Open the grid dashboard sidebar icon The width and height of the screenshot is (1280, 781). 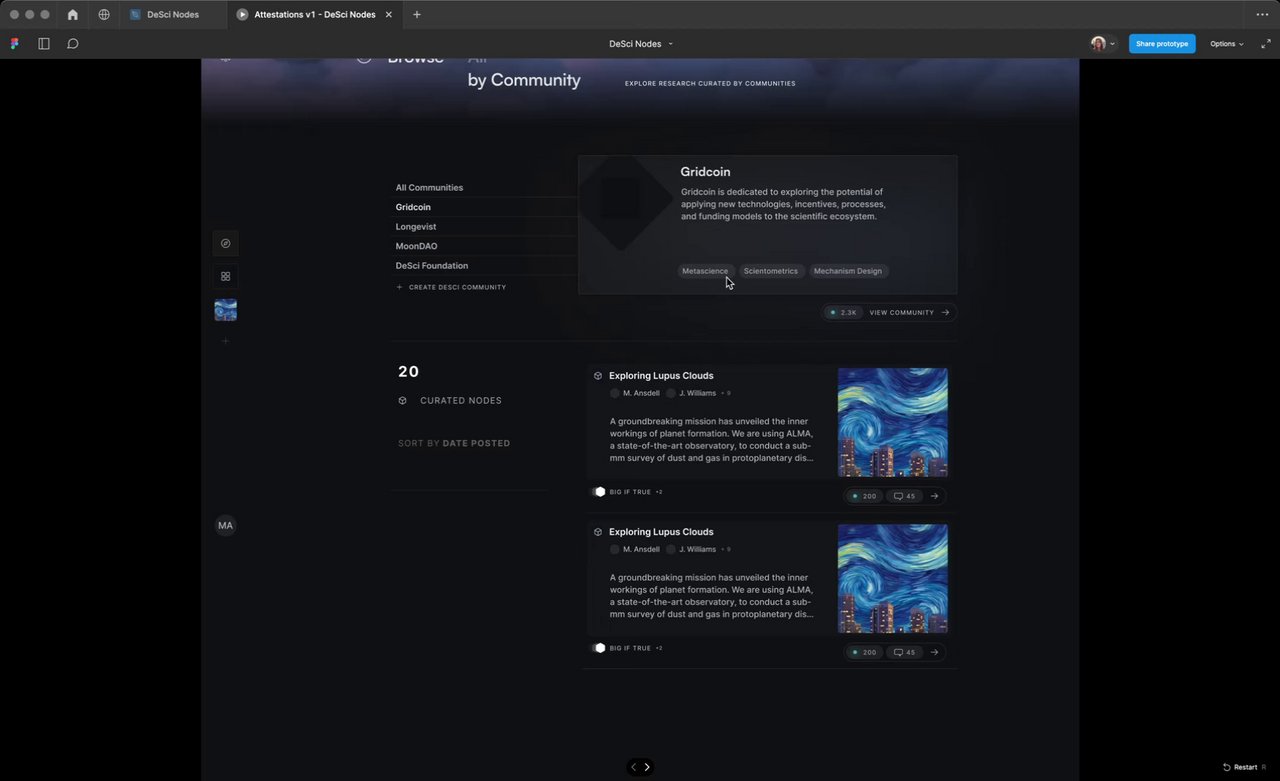(225, 276)
